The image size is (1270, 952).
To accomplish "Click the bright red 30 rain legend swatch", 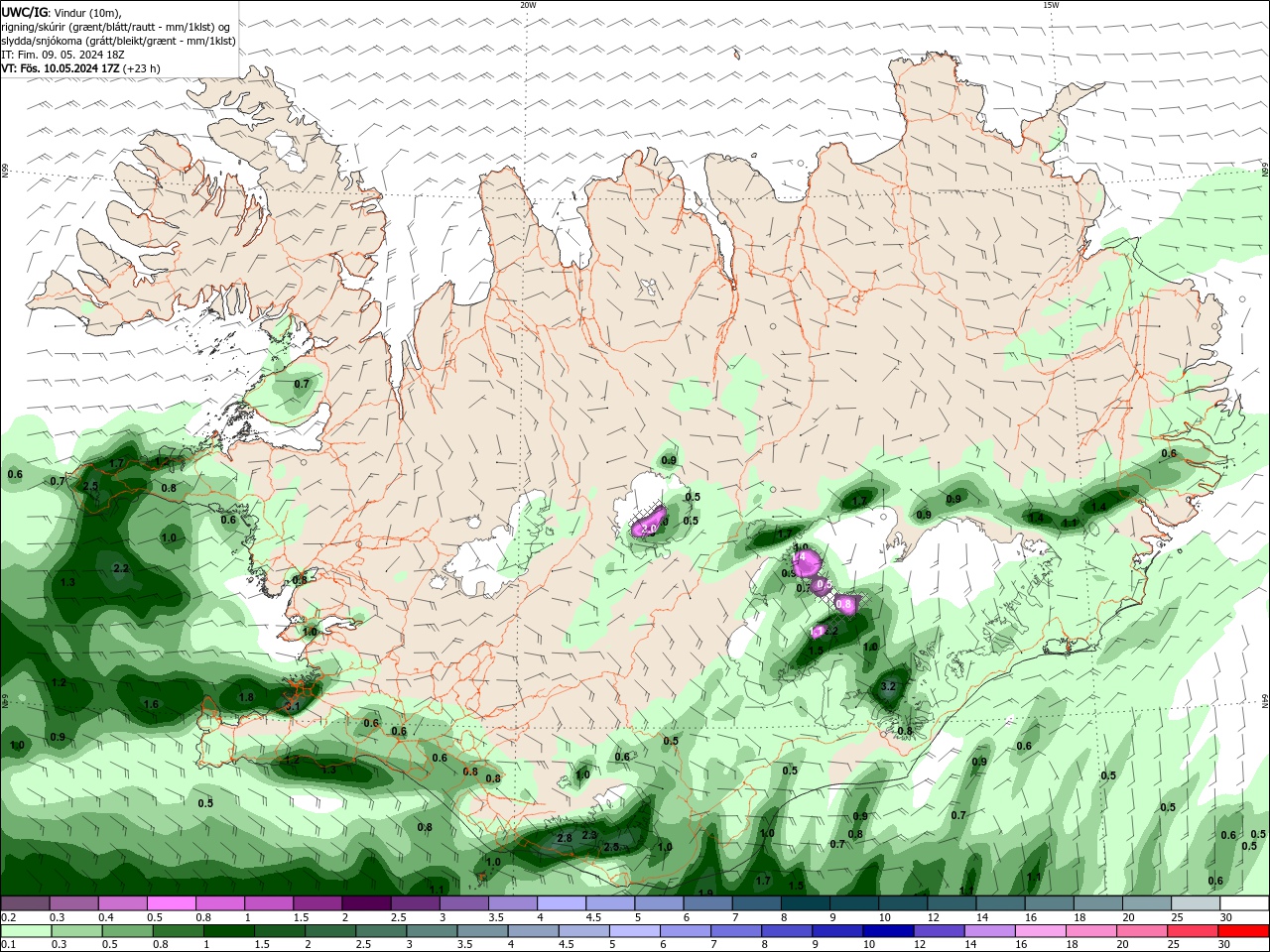I will 1243,931.
